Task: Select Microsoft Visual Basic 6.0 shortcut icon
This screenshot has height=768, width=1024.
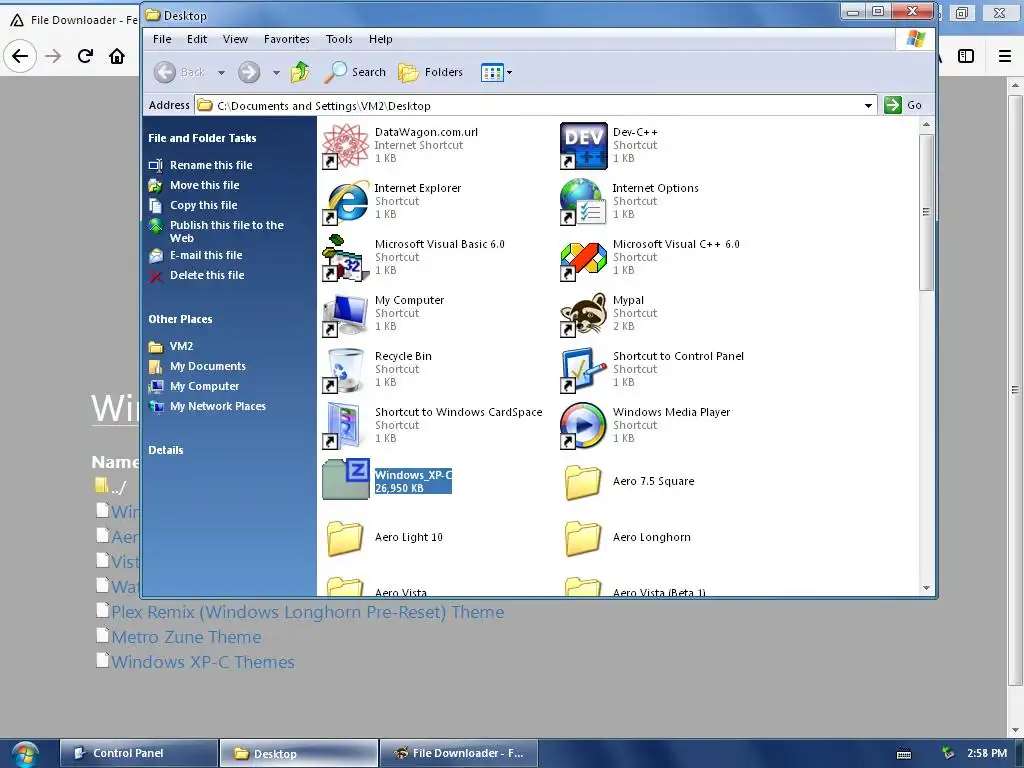Action: coord(345,258)
